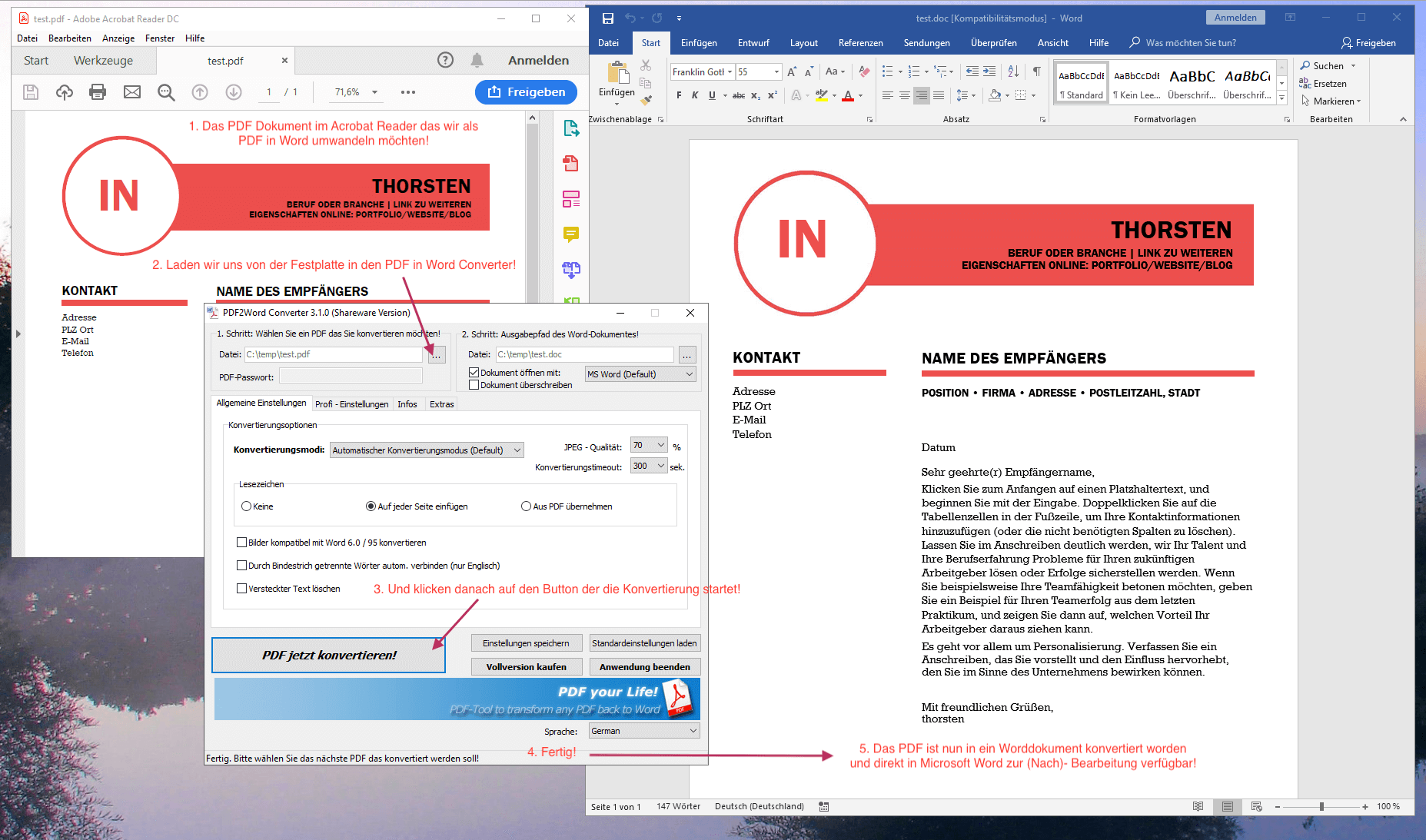The image size is (1426, 840).
Task: Click Word zoom slider handle
Action: click(x=1321, y=807)
